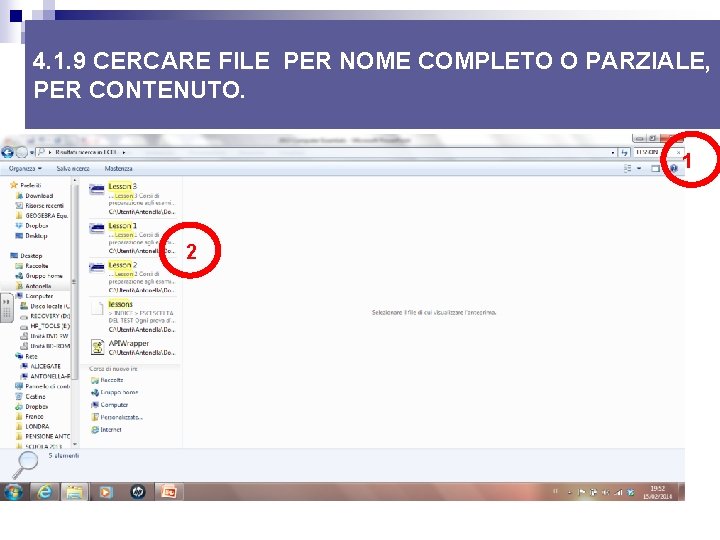
Task: Open Gruppo home in the navigation tree
Action: click(39, 276)
